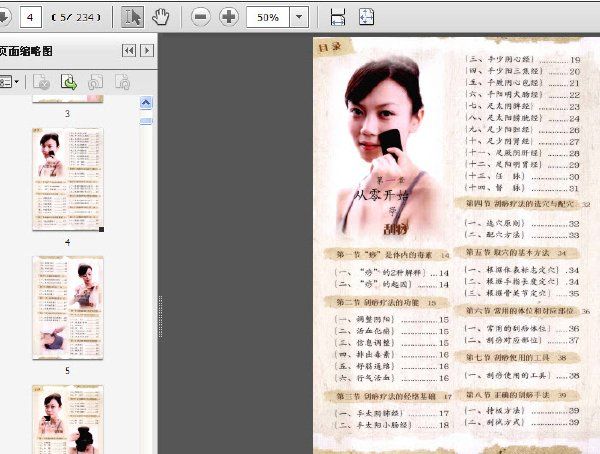Click the 目录 heading on the page

tap(329, 47)
